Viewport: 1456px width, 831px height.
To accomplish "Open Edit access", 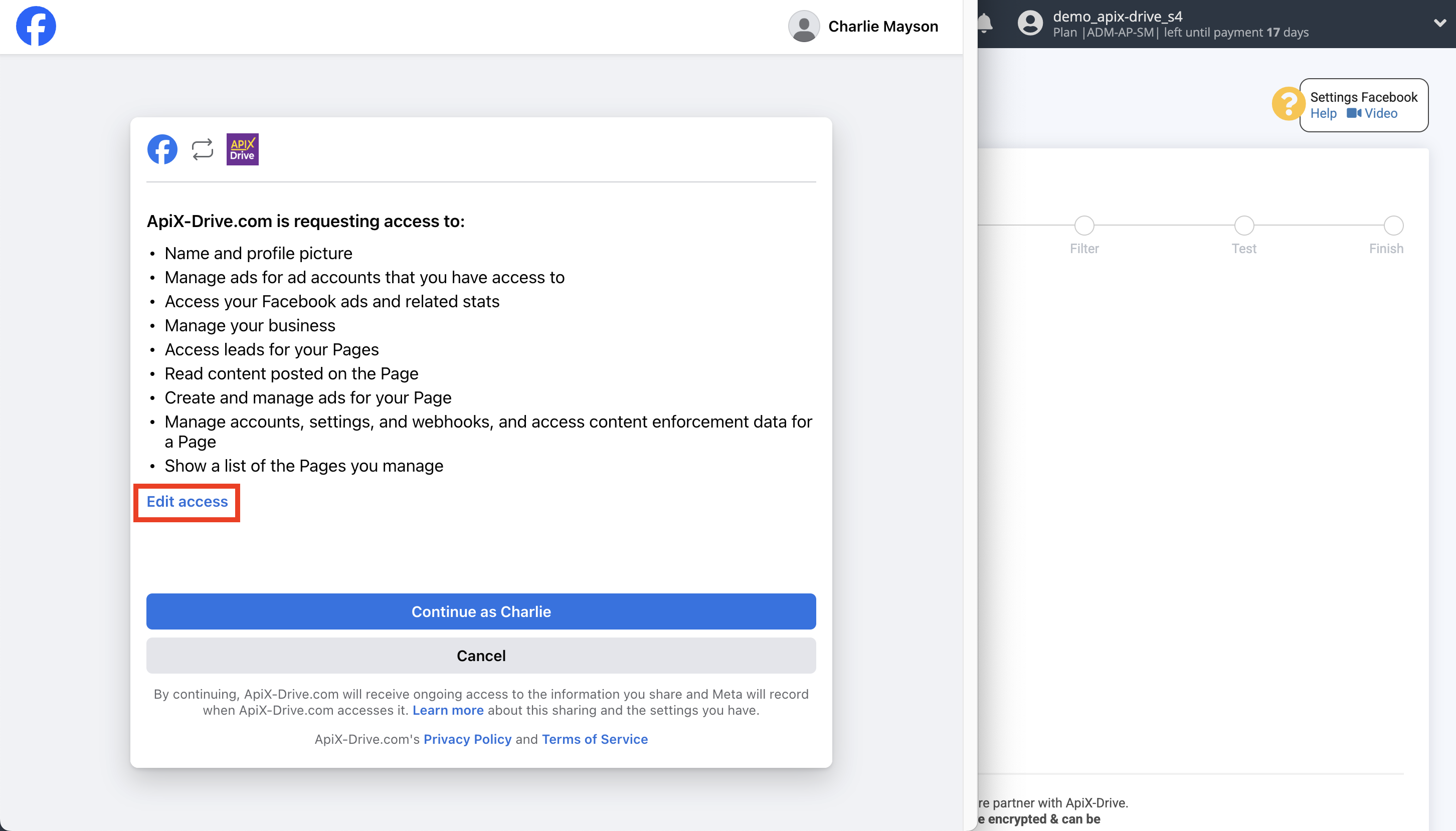I will pyautogui.click(x=187, y=502).
